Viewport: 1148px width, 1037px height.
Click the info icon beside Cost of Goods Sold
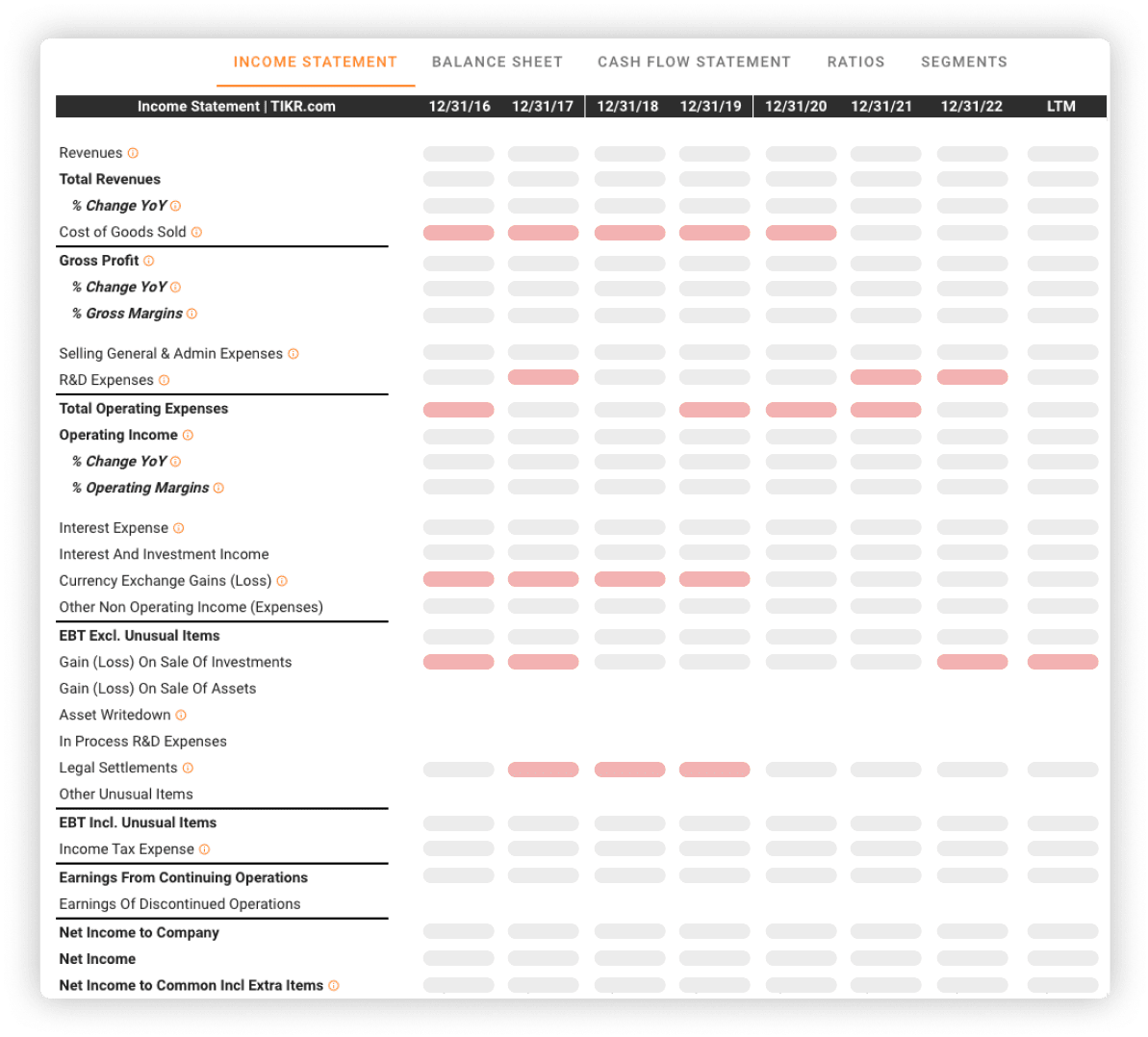coord(196,232)
